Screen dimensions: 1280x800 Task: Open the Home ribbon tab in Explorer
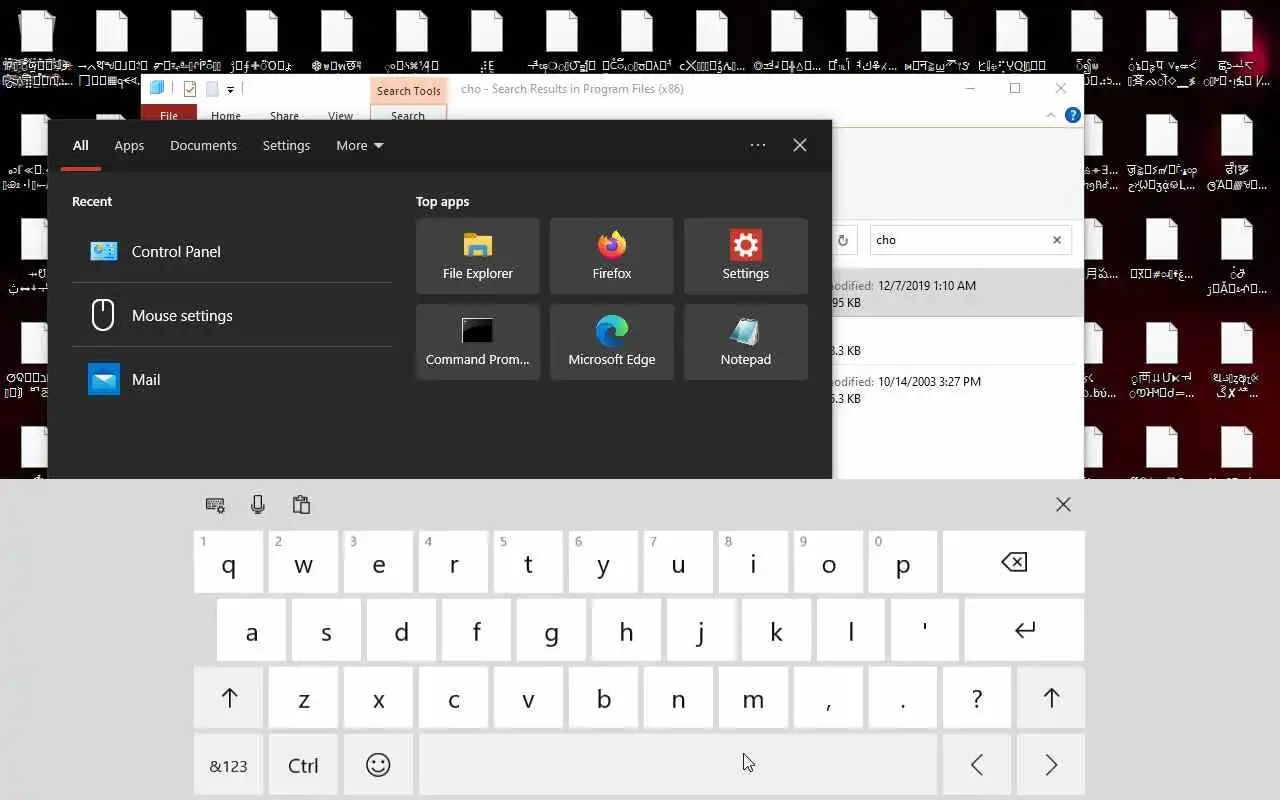tap(226, 116)
